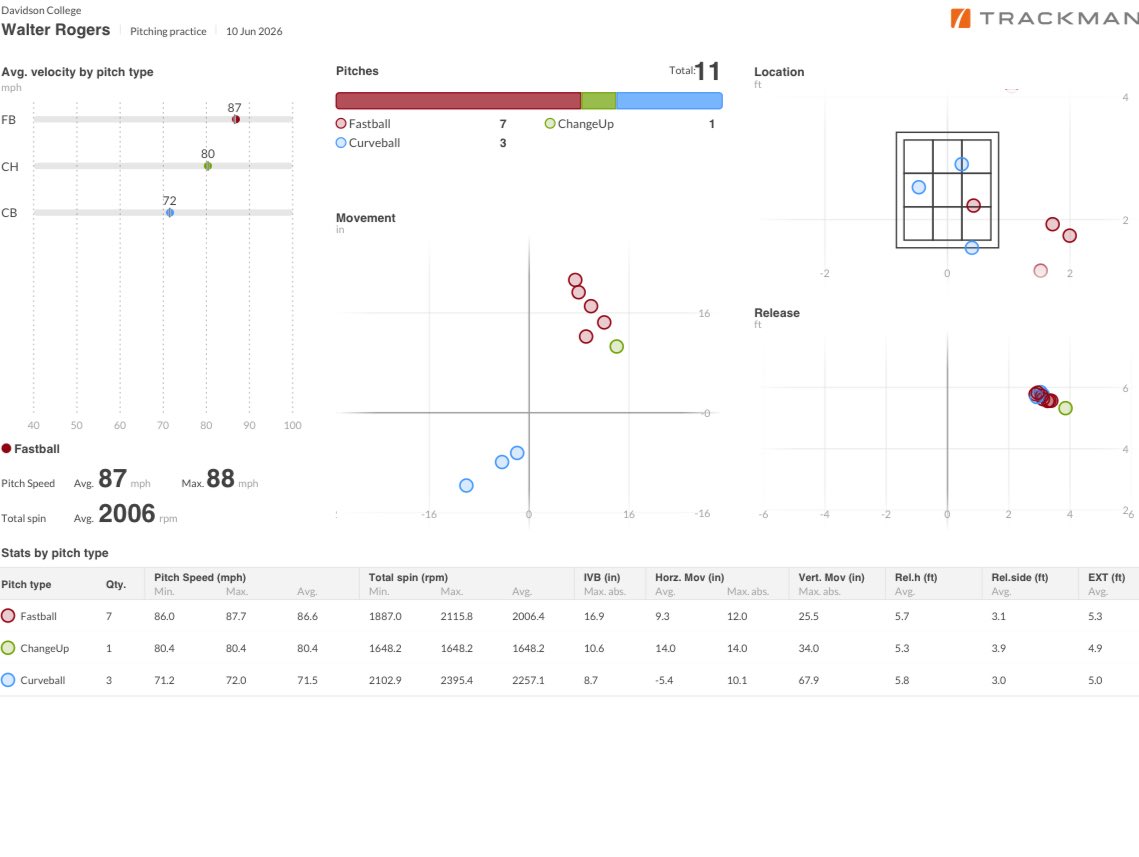The height and width of the screenshot is (857, 1139).
Task: Select the green ChangeUp point in Release plot
Action: coord(1066,408)
